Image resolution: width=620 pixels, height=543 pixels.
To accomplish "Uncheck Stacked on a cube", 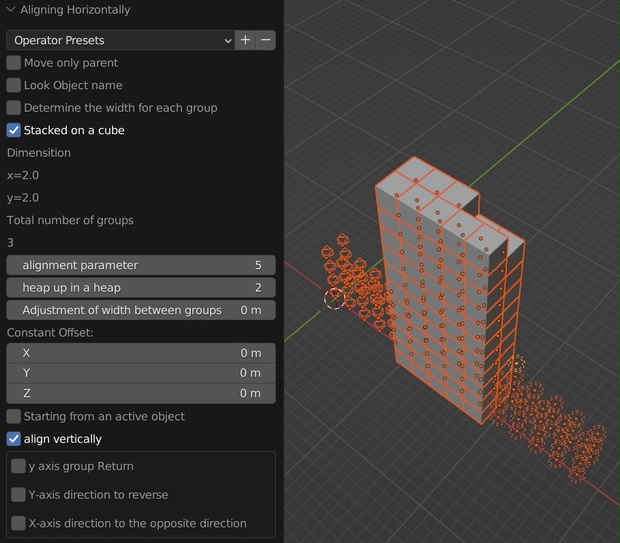I will [14, 130].
